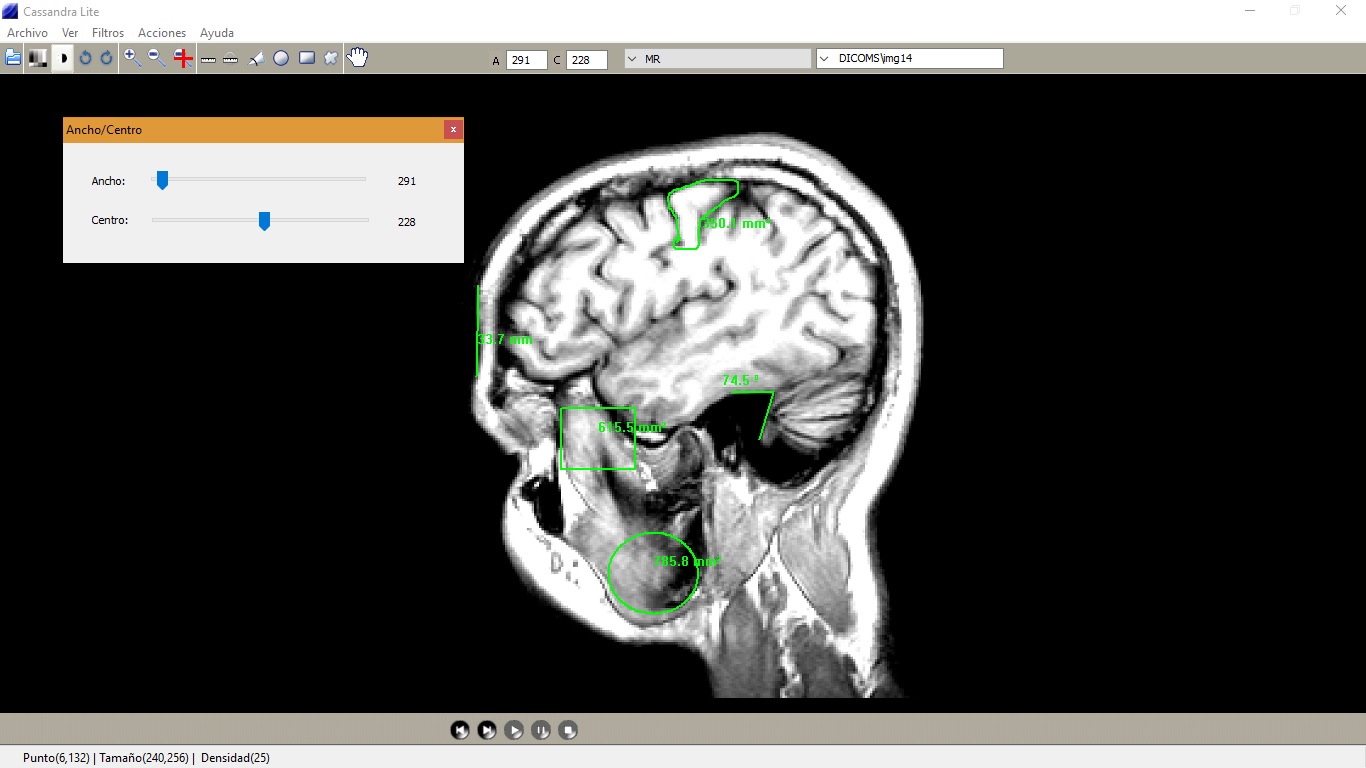This screenshot has width=1366, height=768.
Task: Select the rectangle area tool
Action: click(306, 59)
